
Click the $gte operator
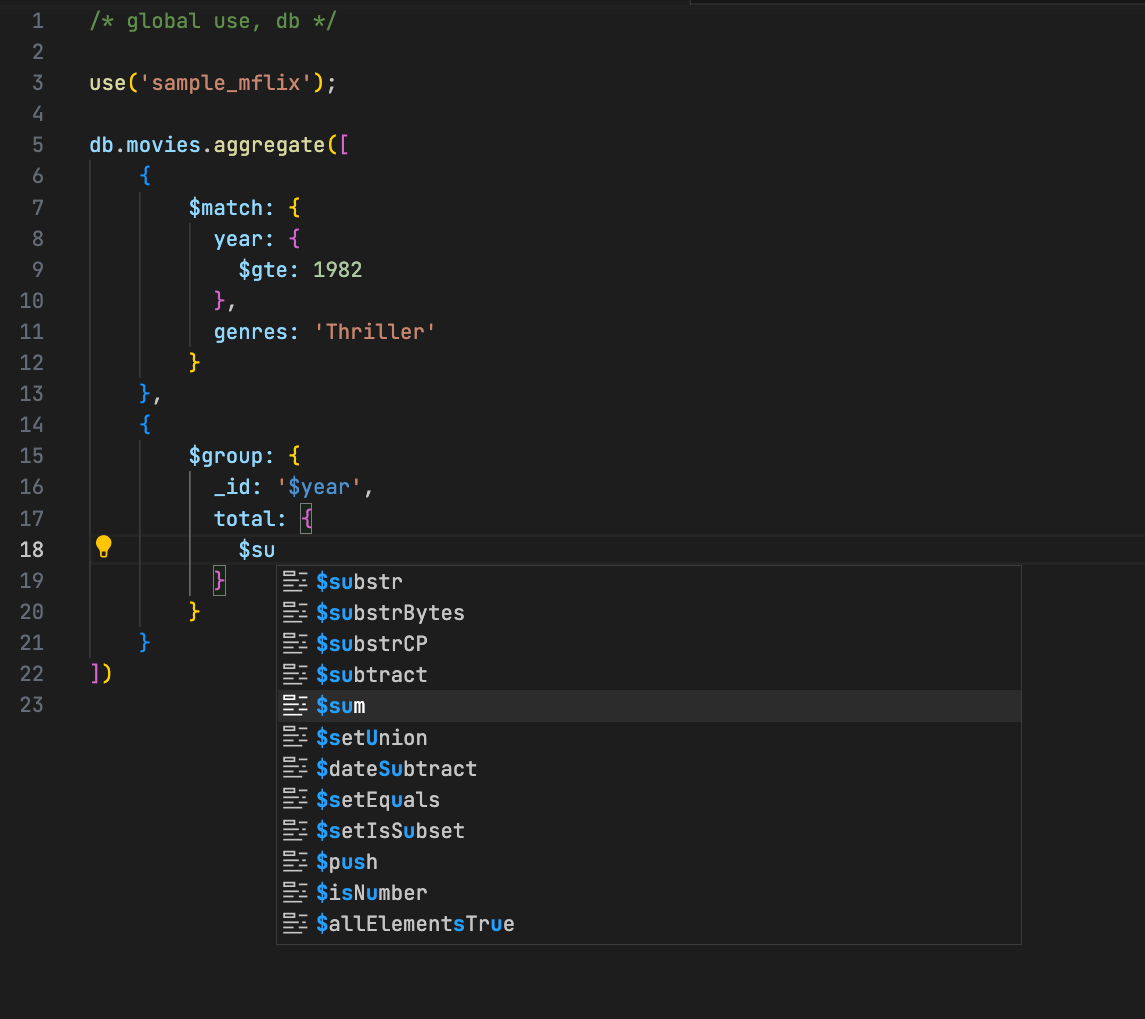tap(263, 270)
